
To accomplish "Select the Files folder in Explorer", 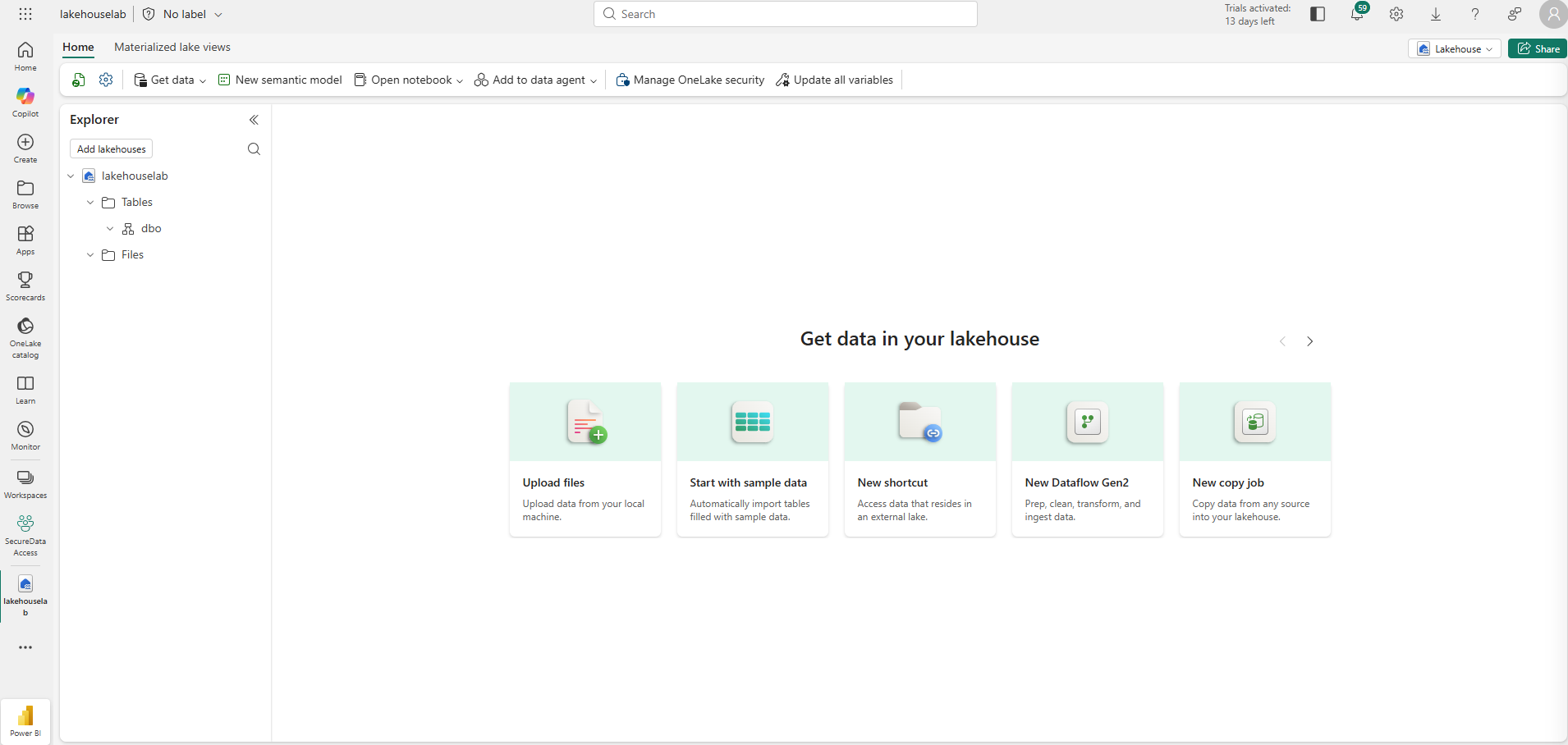I will [x=132, y=254].
